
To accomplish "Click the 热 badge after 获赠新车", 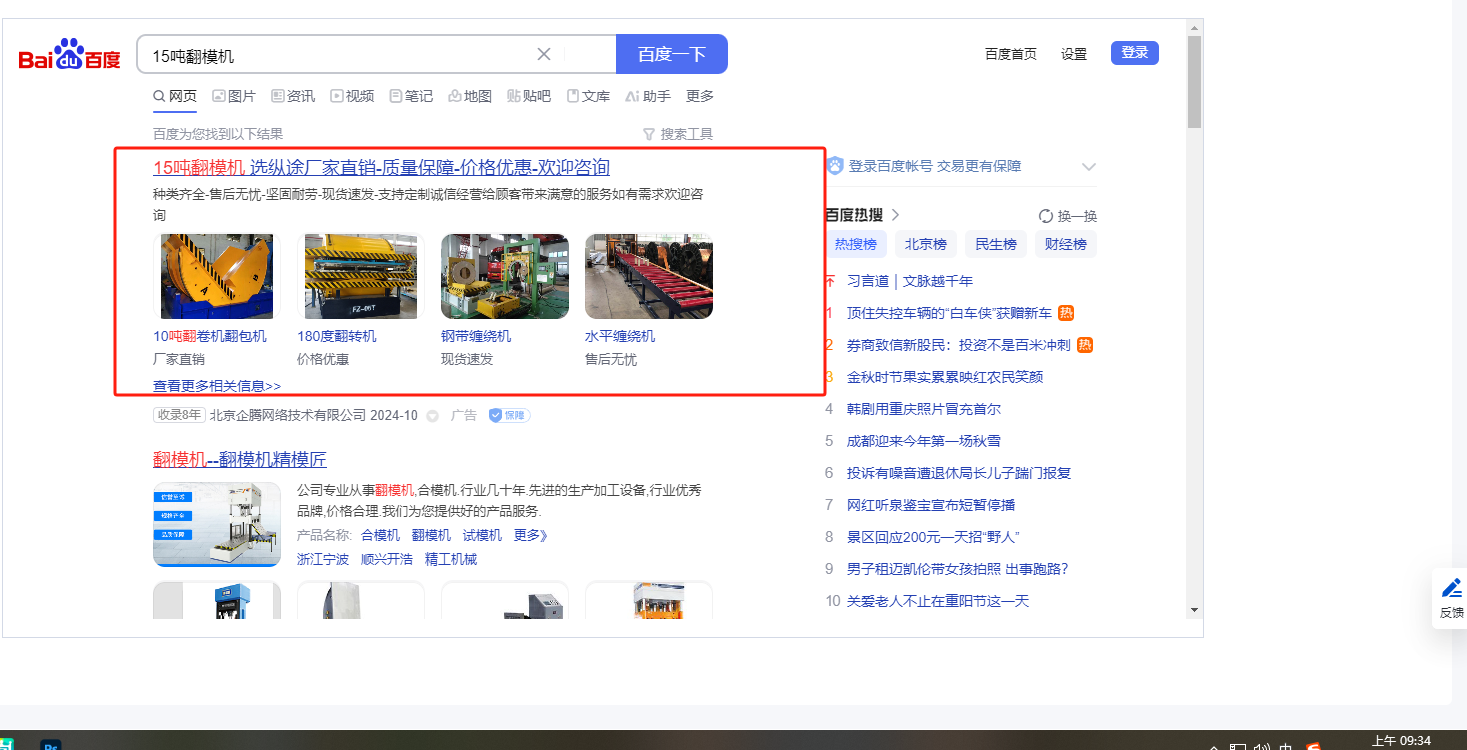I will pos(1066,313).
